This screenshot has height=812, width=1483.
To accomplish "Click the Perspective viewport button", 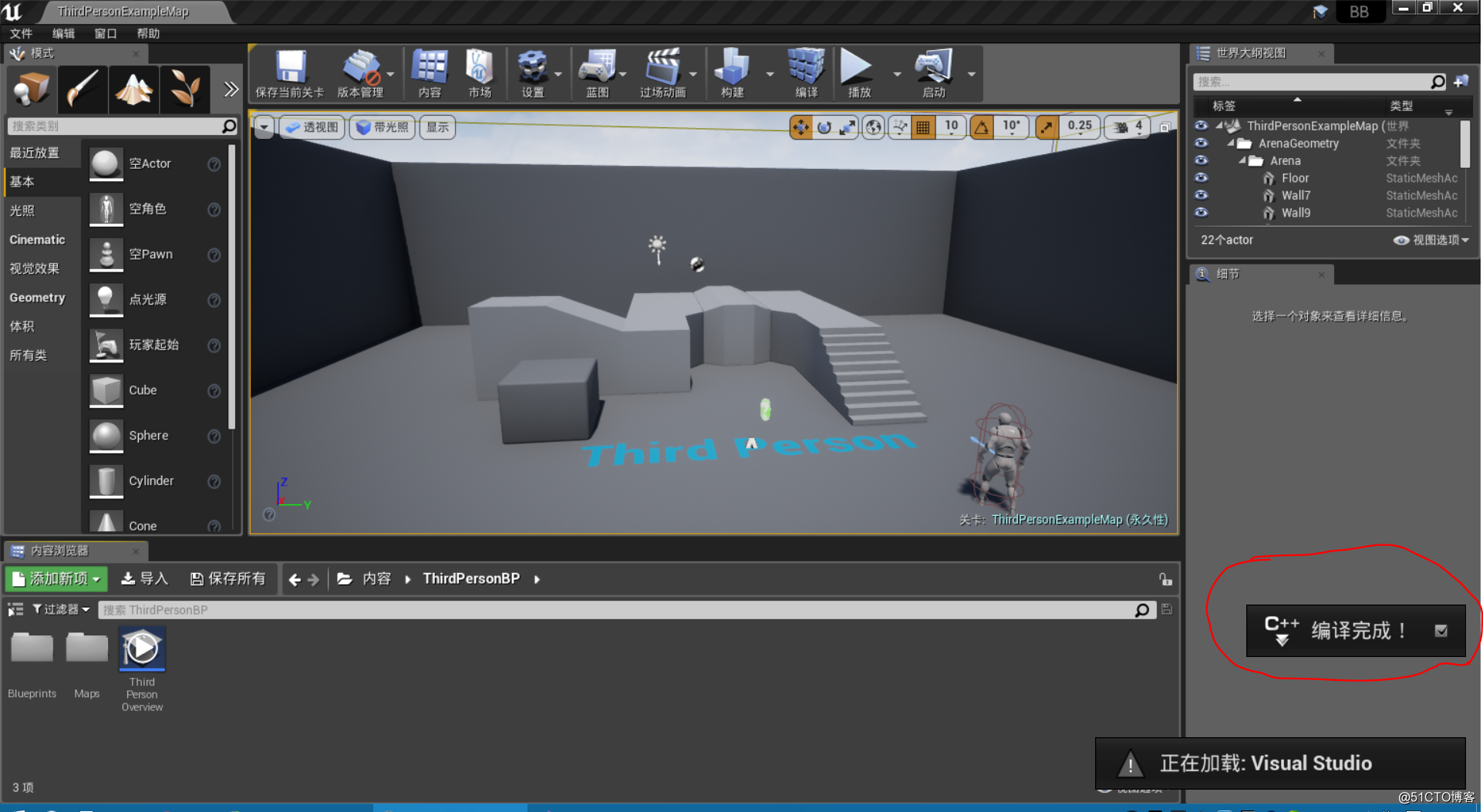I will (312, 127).
